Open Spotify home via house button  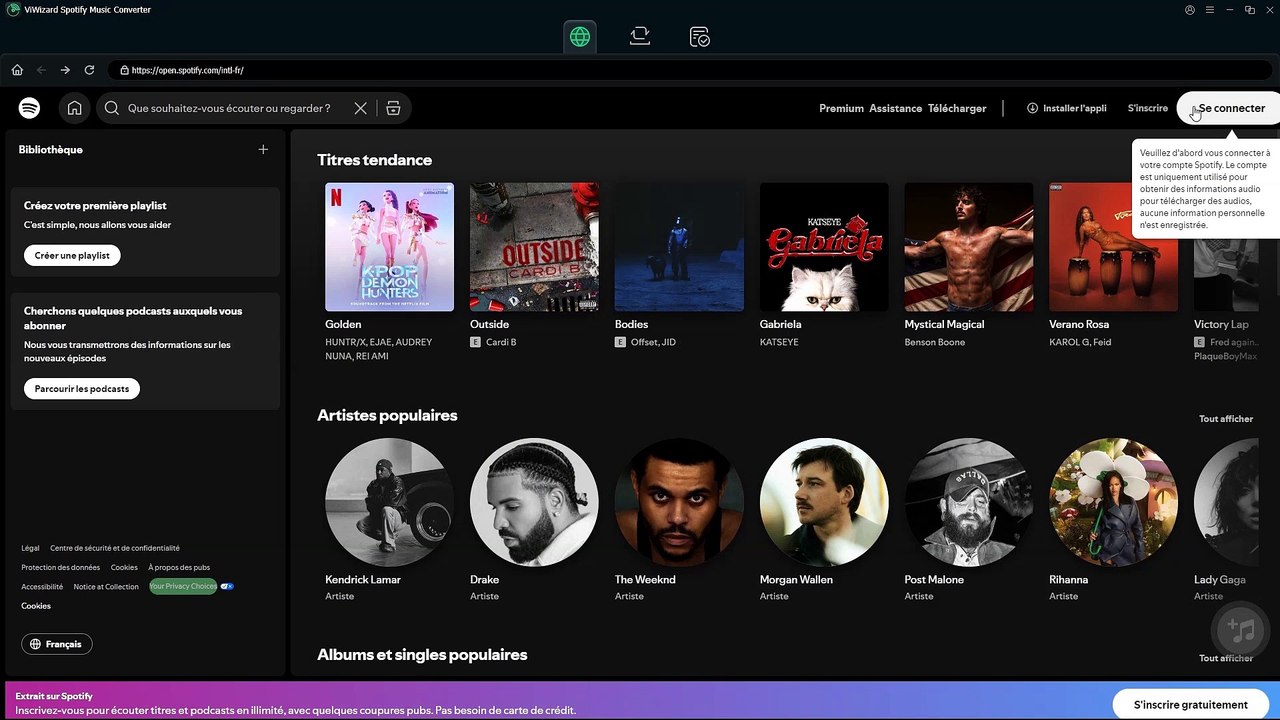click(74, 108)
